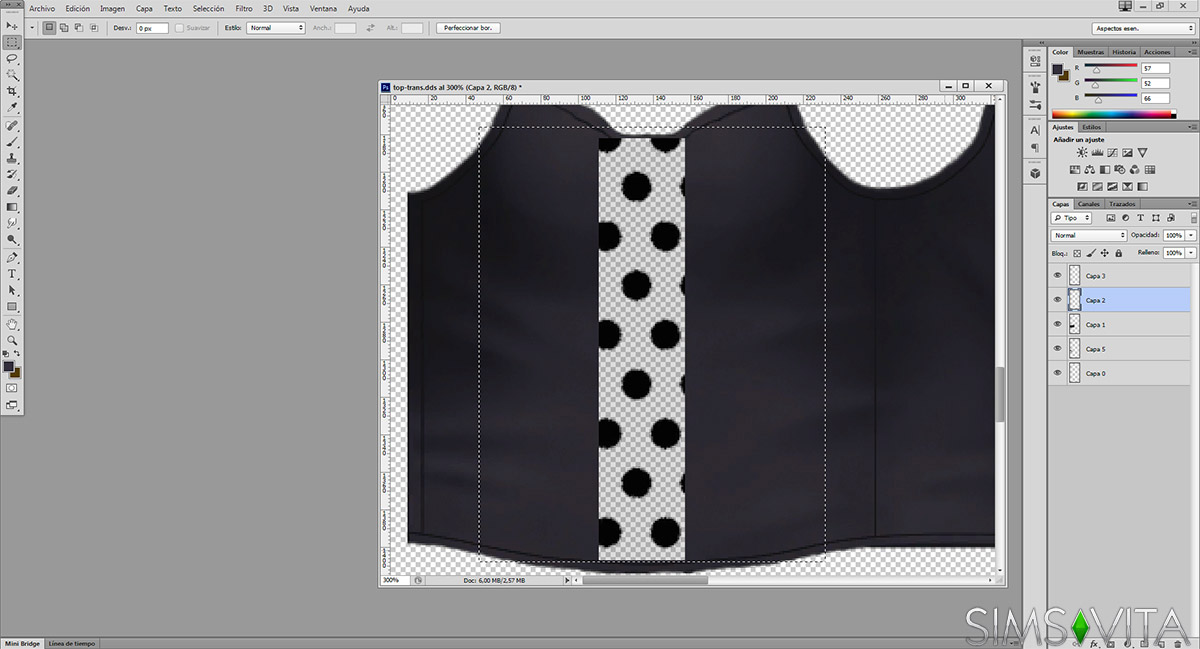Lock transparent pixels in Bloq. row
Image resolution: width=1200 pixels, height=649 pixels.
click(x=1078, y=253)
